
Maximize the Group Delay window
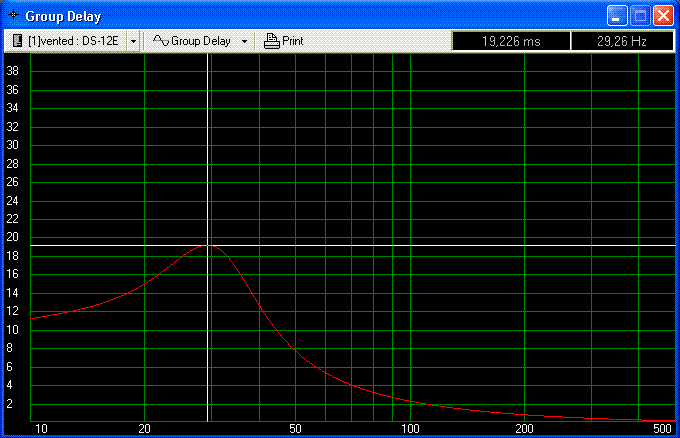coord(640,15)
